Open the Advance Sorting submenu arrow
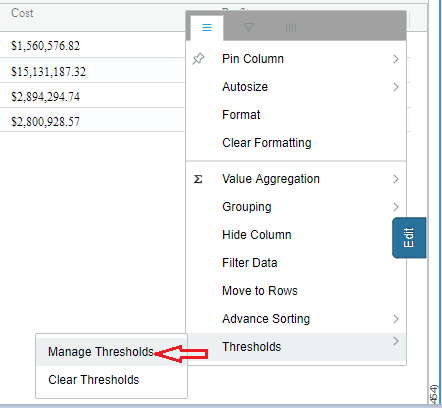Viewport: 442px width, 408px height. coord(396,319)
